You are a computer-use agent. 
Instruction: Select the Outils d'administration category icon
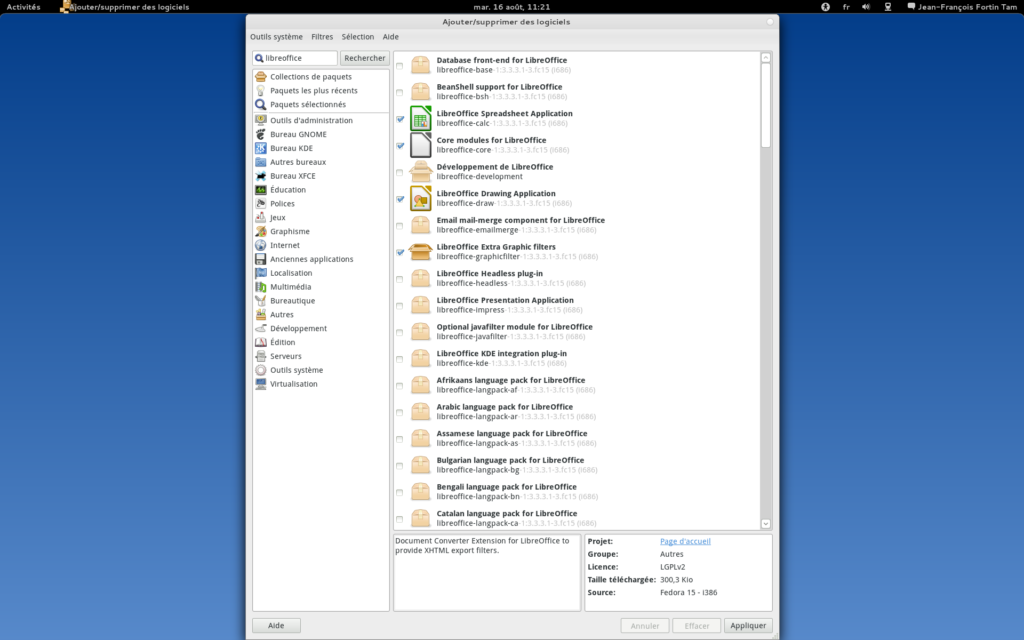[x=261, y=120]
